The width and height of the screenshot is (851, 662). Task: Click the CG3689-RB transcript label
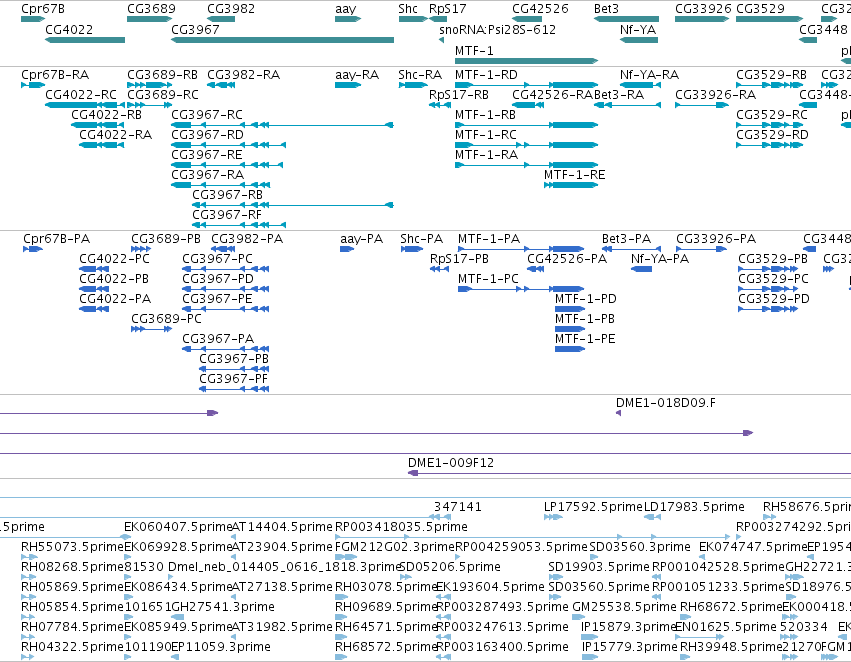pos(162,74)
